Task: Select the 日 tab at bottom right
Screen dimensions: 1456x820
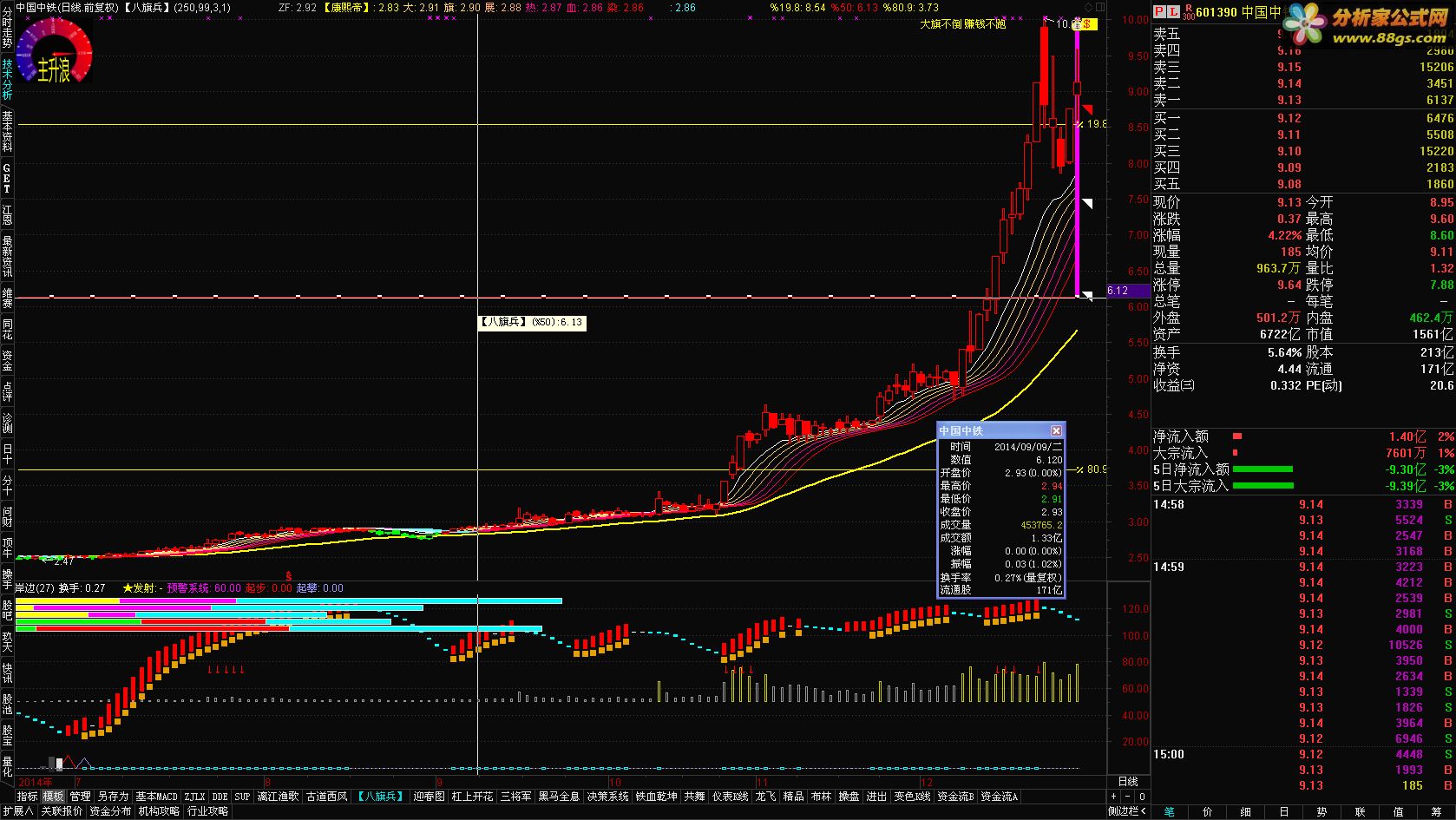Action: 1283,811
